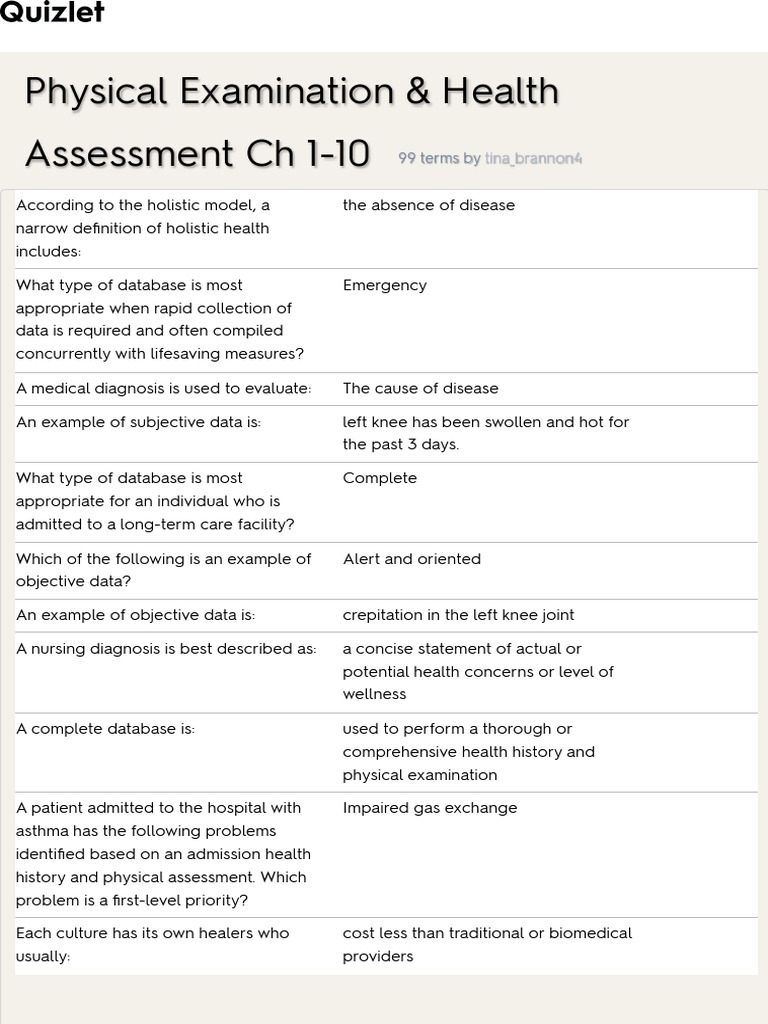
Task: Select the "Alert and oriented" answer
Action: tap(411, 559)
